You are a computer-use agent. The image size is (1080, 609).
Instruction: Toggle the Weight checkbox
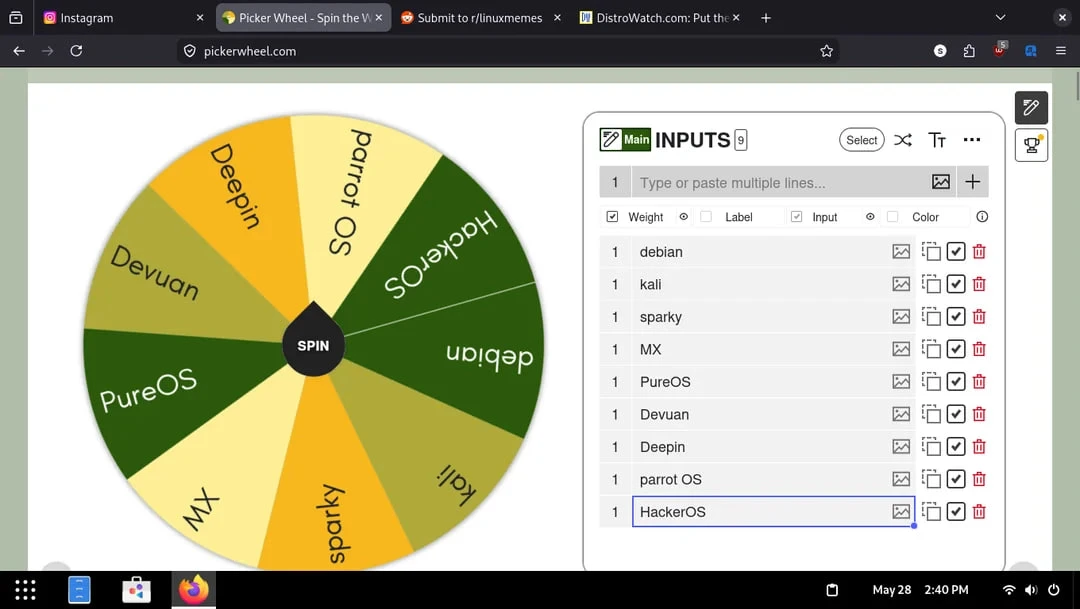(612, 216)
